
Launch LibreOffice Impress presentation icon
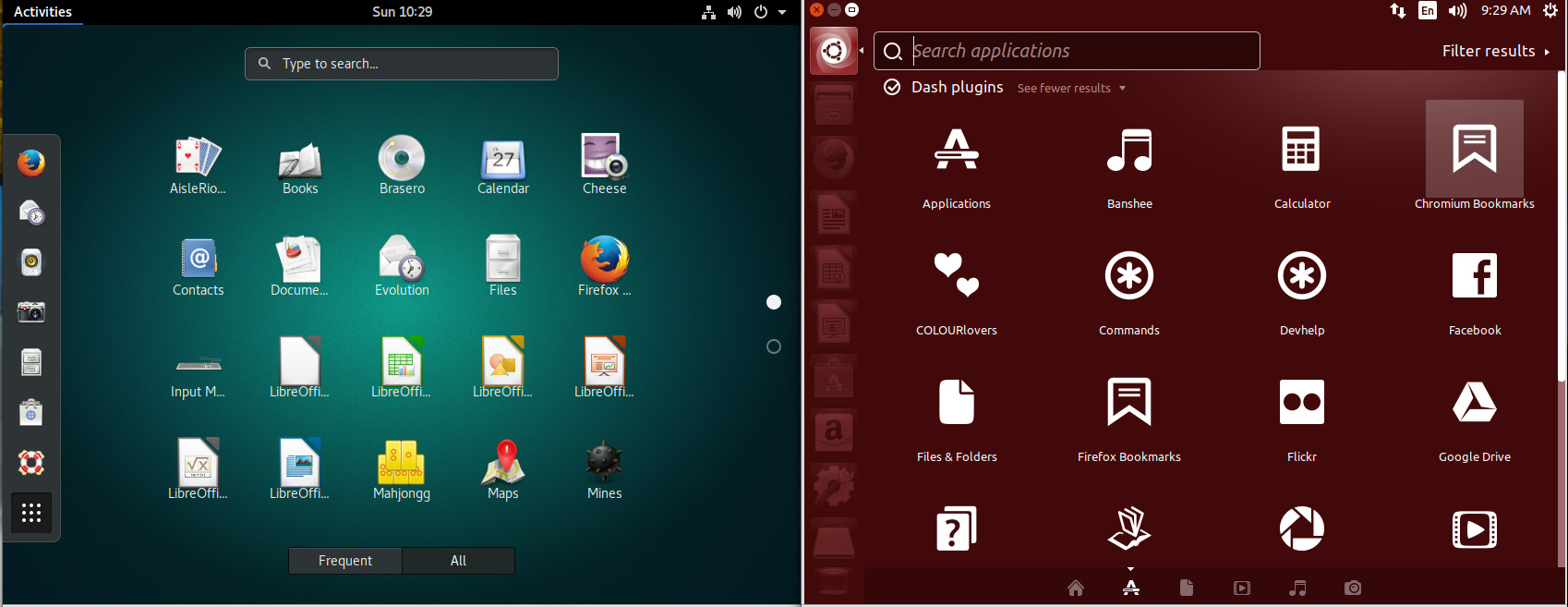point(605,361)
